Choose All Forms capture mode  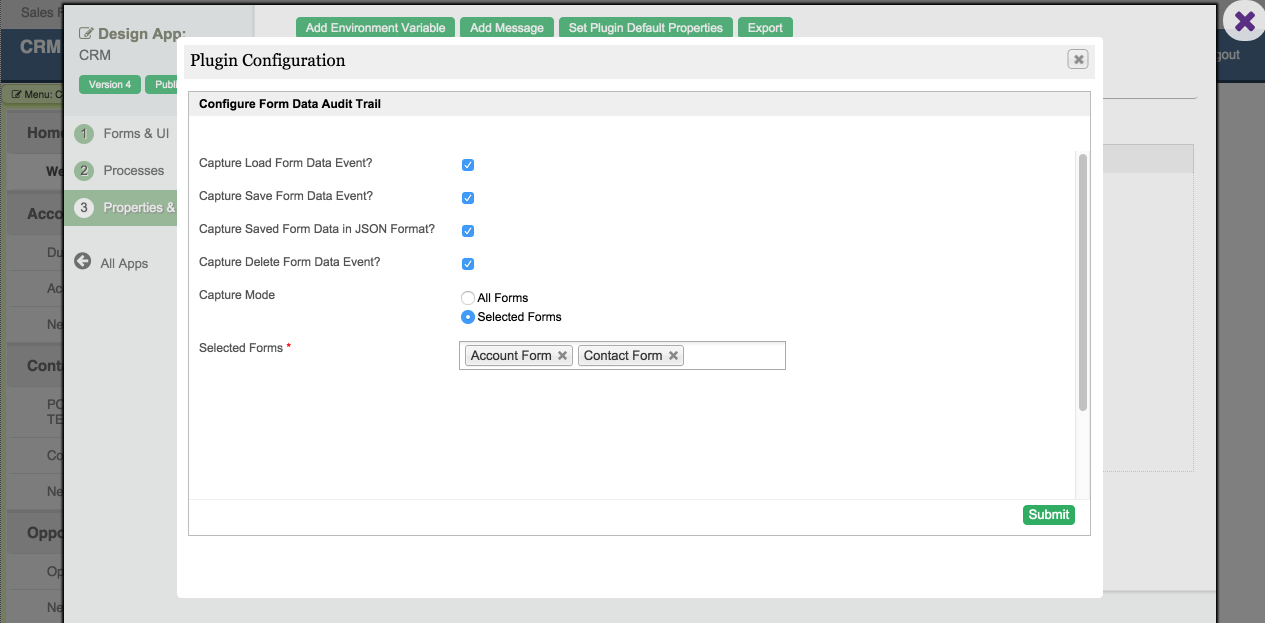(x=468, y=298)
